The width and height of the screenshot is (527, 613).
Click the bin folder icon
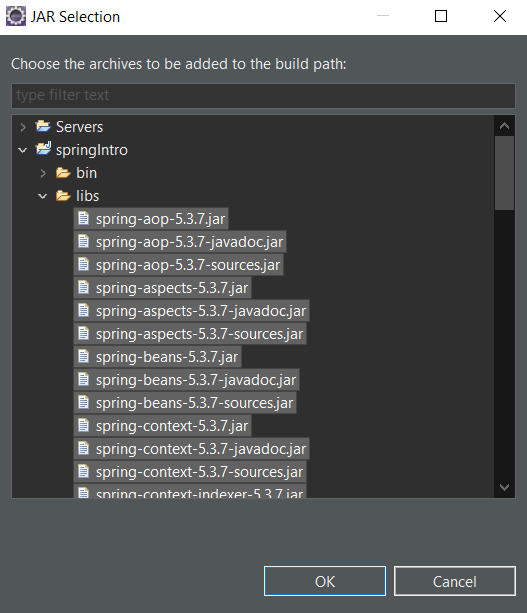(63, 172)
